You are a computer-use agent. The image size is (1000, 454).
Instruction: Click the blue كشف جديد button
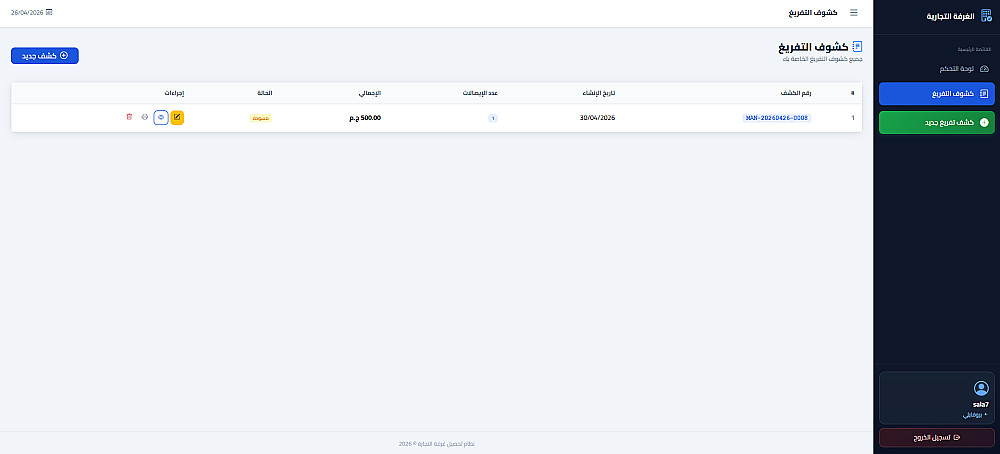[45, 56]
